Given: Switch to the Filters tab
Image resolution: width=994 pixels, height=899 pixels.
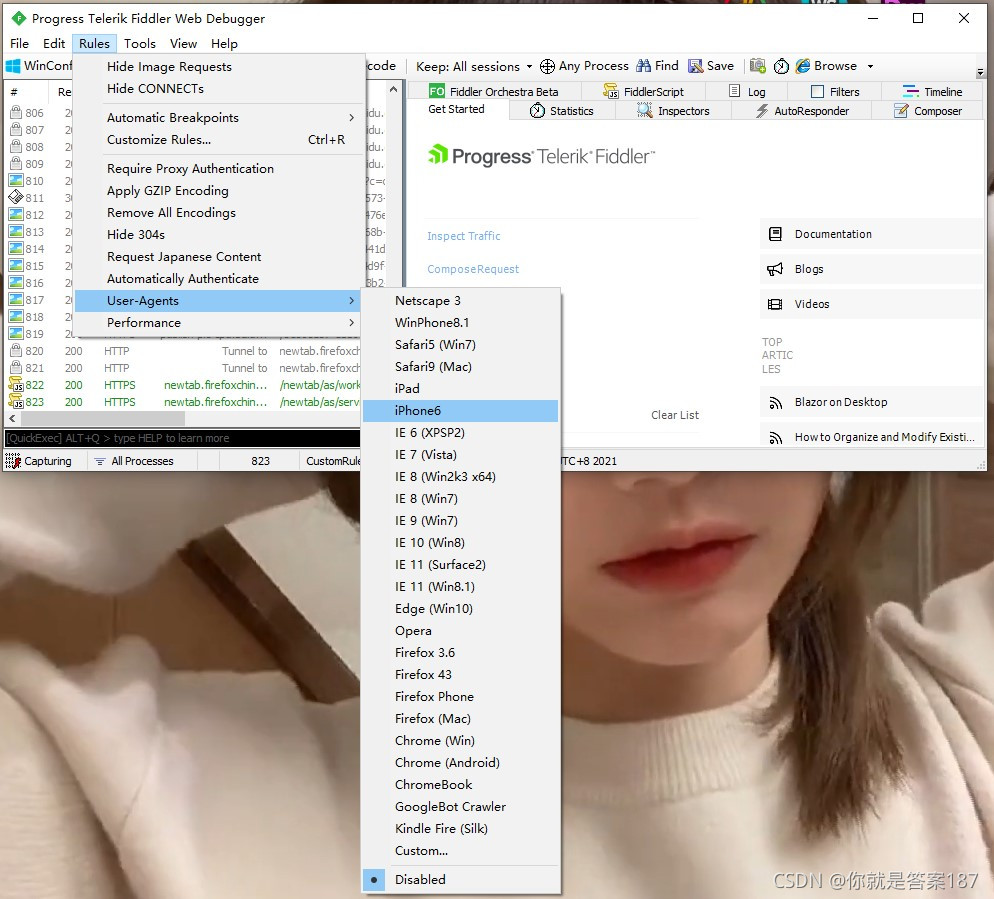Looking at the screenshot, I should [835, 92].
